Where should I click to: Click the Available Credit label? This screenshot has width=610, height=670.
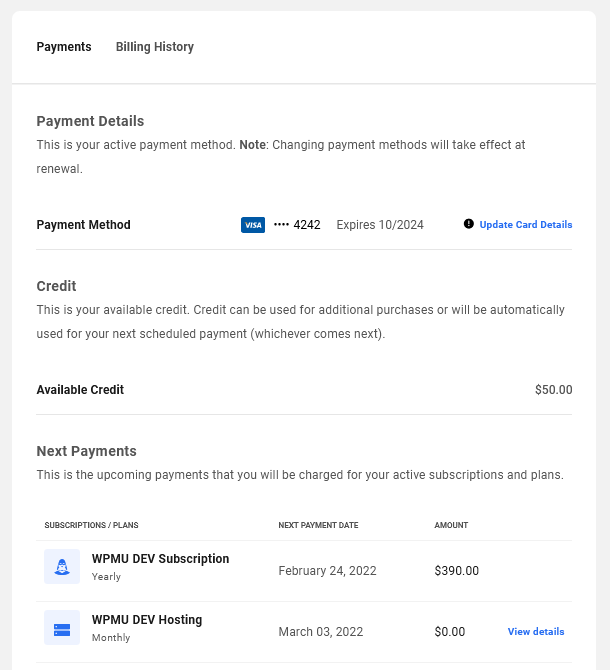pyautogui.click(x=80, y=390)
